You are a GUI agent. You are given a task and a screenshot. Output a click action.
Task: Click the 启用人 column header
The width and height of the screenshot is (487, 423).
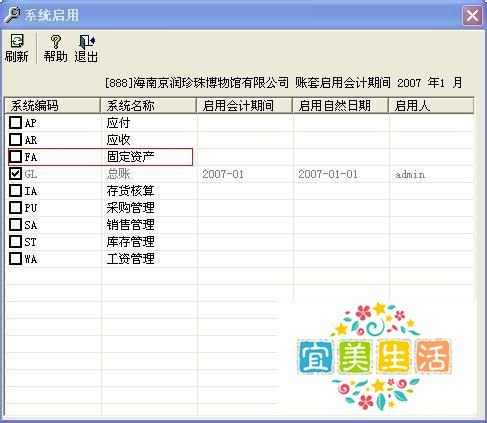[431, 106]
